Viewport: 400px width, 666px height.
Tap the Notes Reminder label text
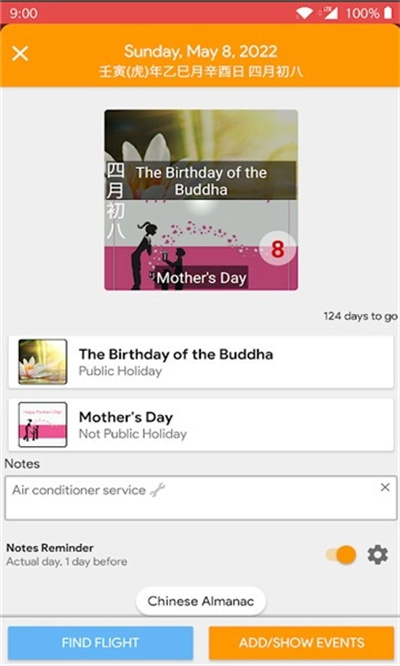coord(50,547)
